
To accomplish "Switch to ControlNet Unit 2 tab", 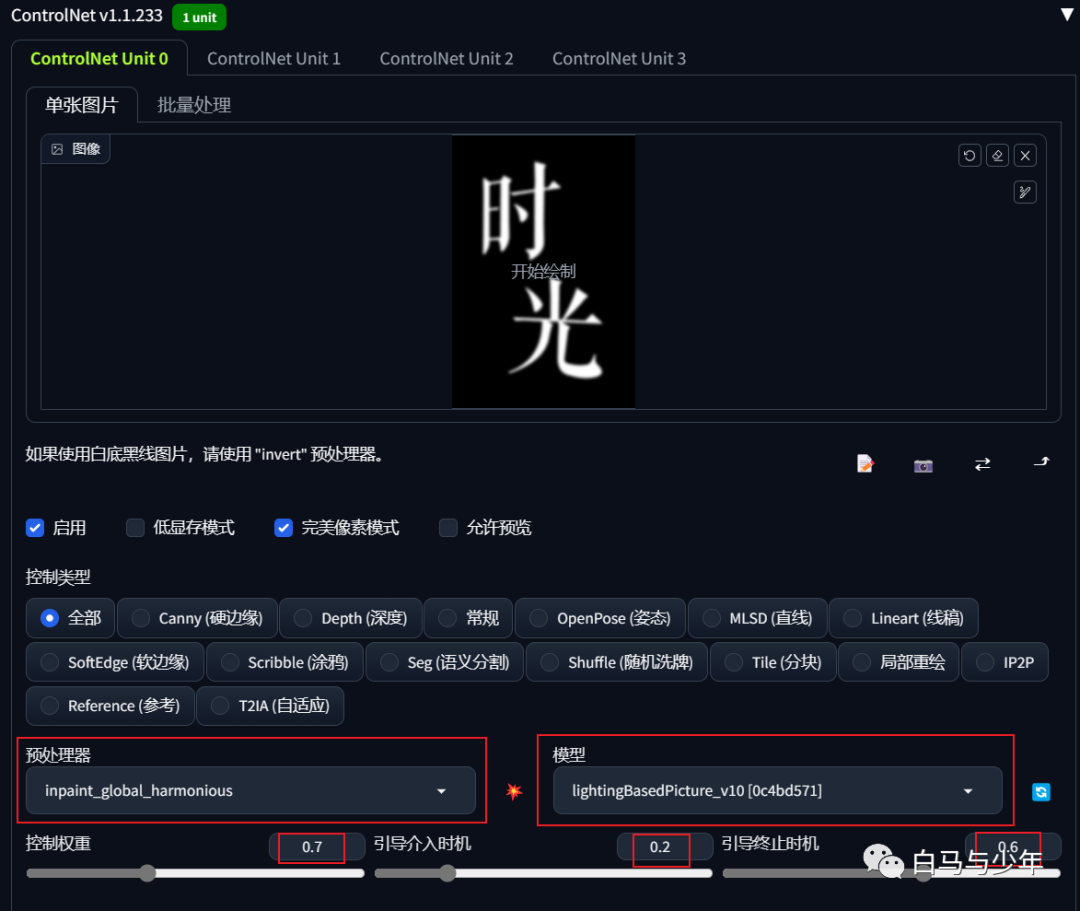I will [446, 59].
